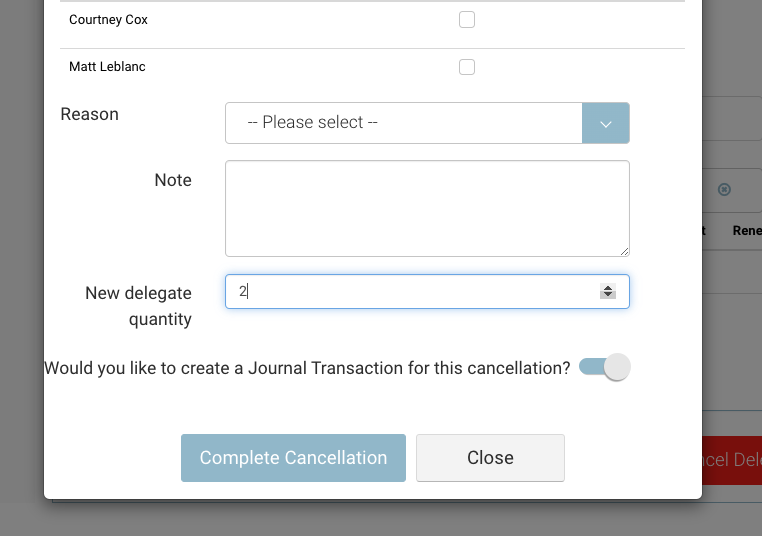Image resolution: width=762 pixels, height=536 pixels.
Task: Click the New delegate quantity label
Action: 138,306
